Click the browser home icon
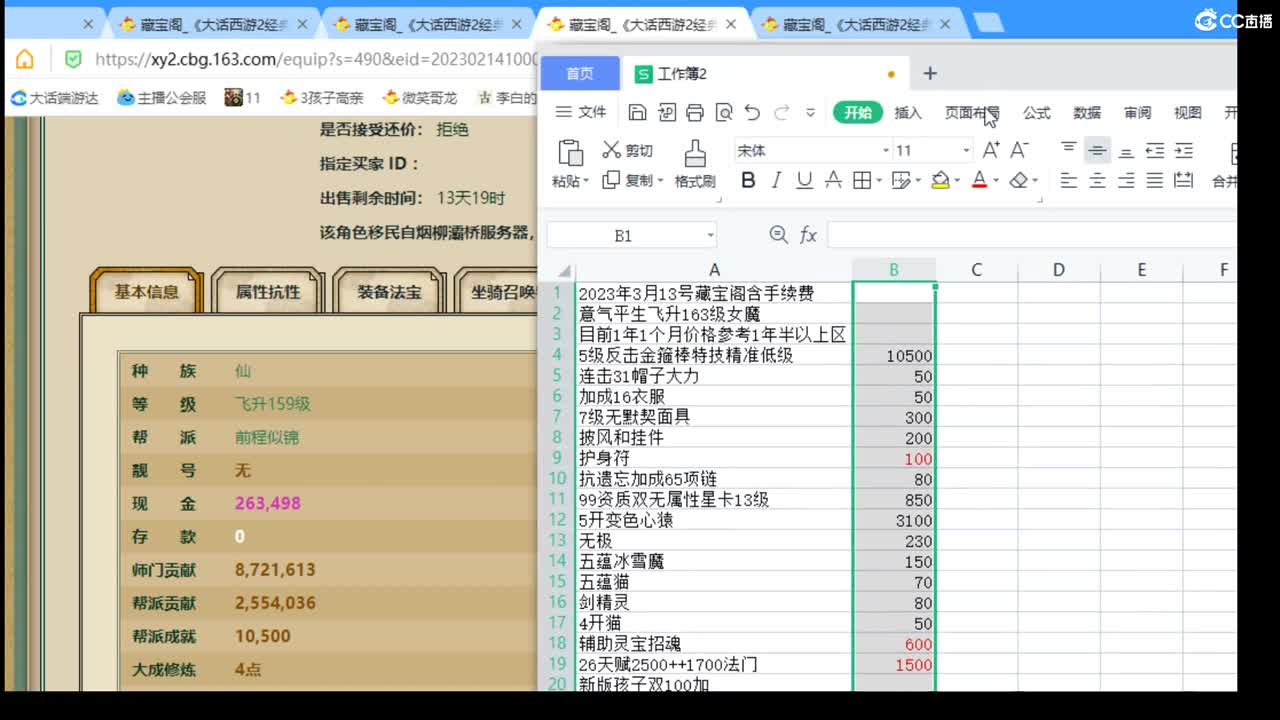Image resolution: width=1280 pixels, height=720 pixels. coord(25,59)
